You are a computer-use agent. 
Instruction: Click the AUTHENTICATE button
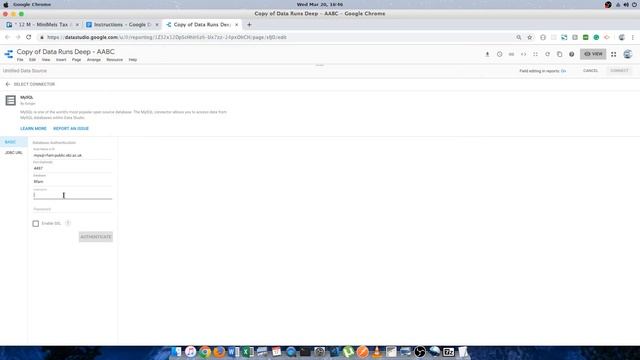[x=96, y=237]
